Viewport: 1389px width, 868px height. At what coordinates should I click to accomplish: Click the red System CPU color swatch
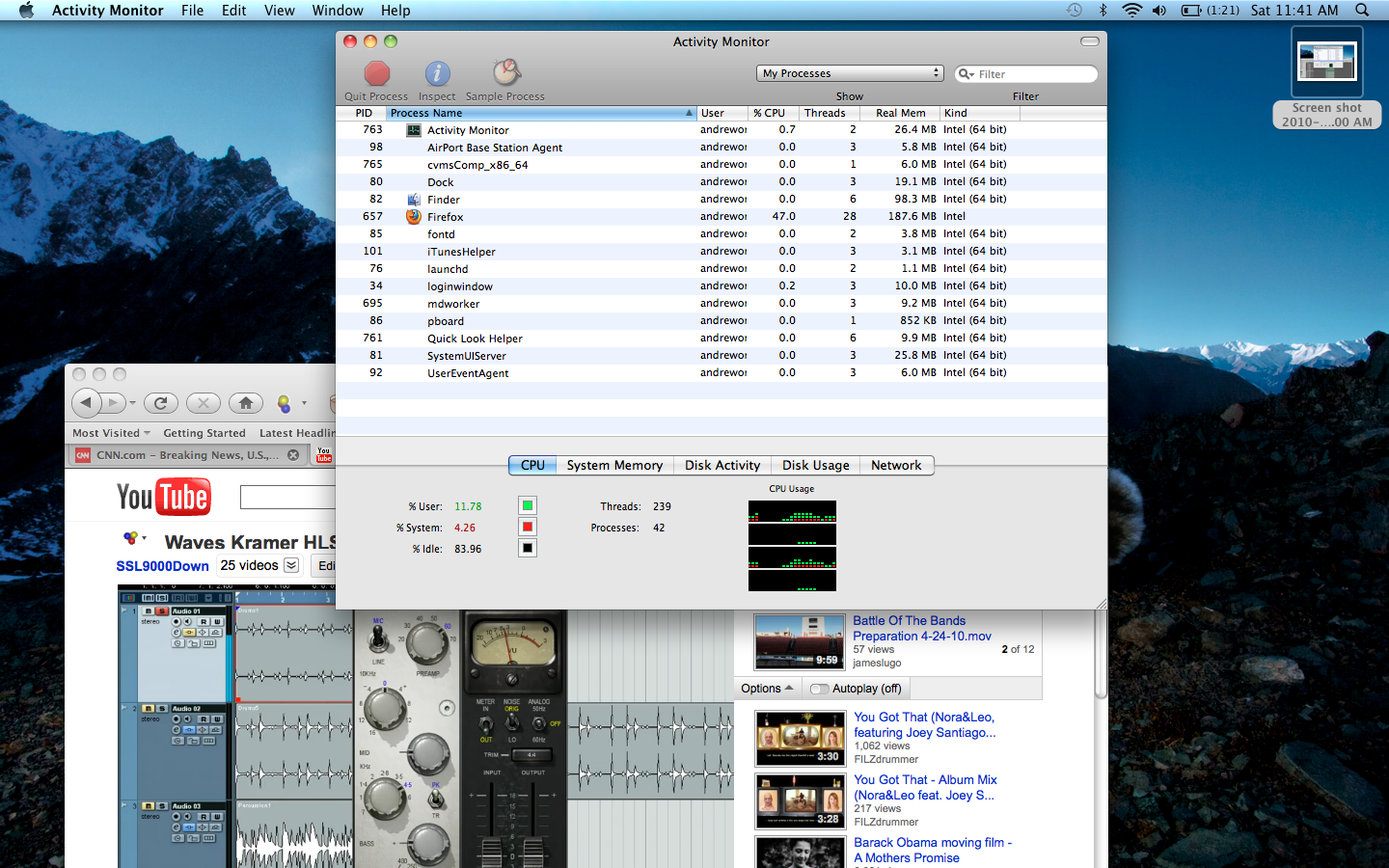pos(528,527)
